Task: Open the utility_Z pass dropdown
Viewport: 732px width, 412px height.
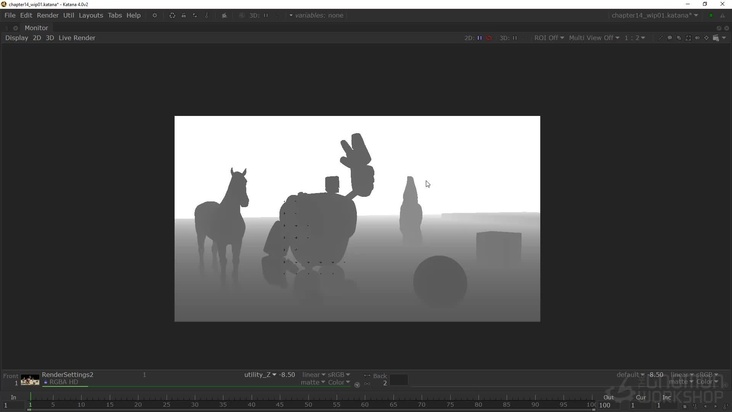Action: 260,375
